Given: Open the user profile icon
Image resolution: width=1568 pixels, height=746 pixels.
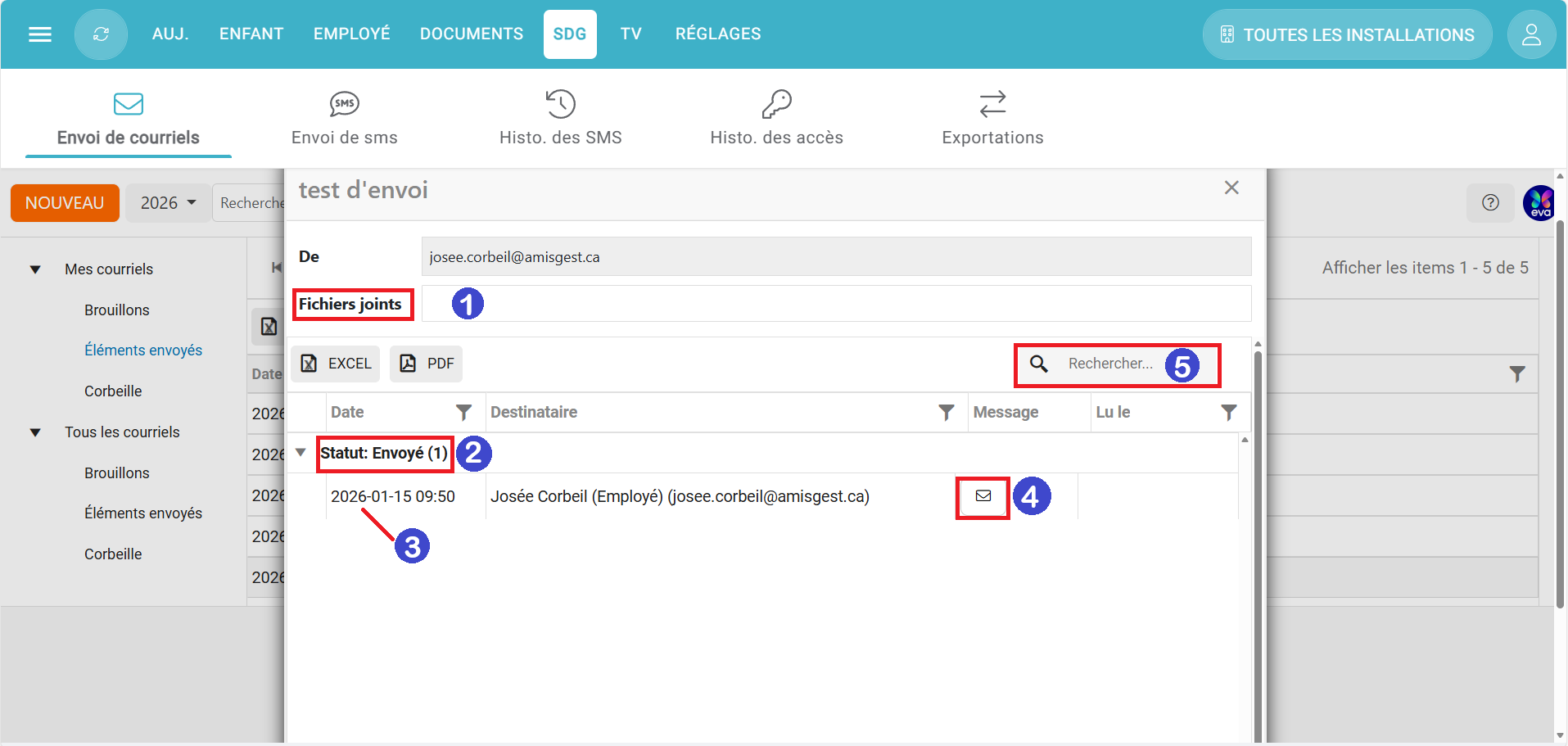Looking at the screenshot, I should tap(1530, 34).
